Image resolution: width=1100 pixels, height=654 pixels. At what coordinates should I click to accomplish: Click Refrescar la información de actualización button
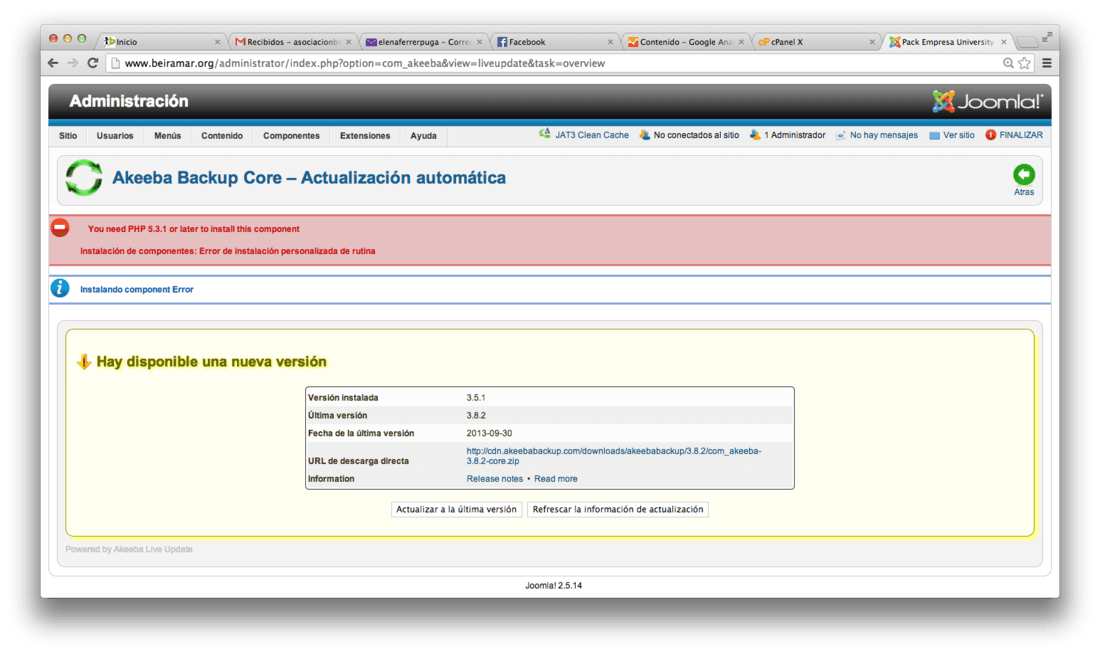618,509
